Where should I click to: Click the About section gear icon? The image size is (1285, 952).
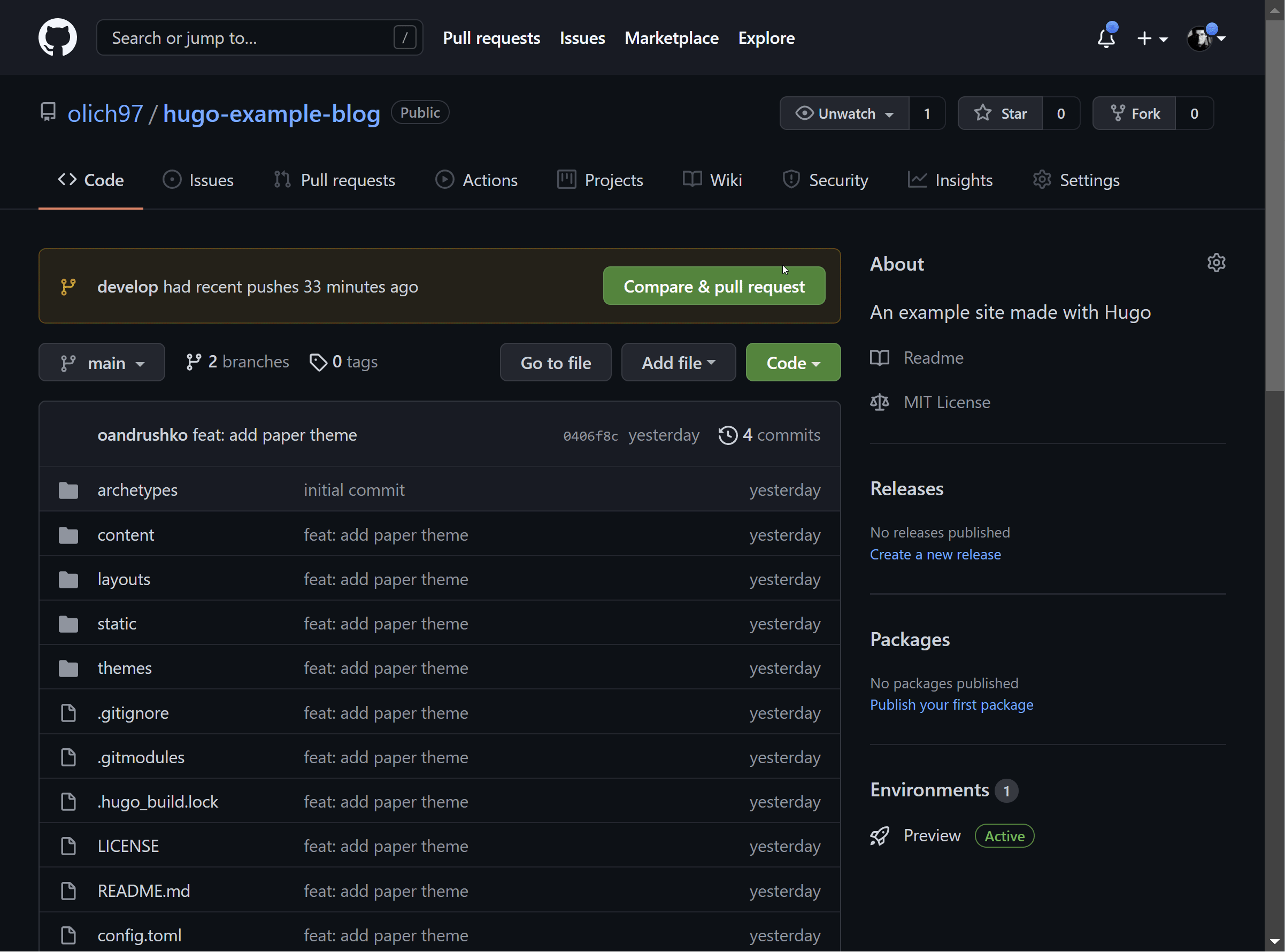1216,263
